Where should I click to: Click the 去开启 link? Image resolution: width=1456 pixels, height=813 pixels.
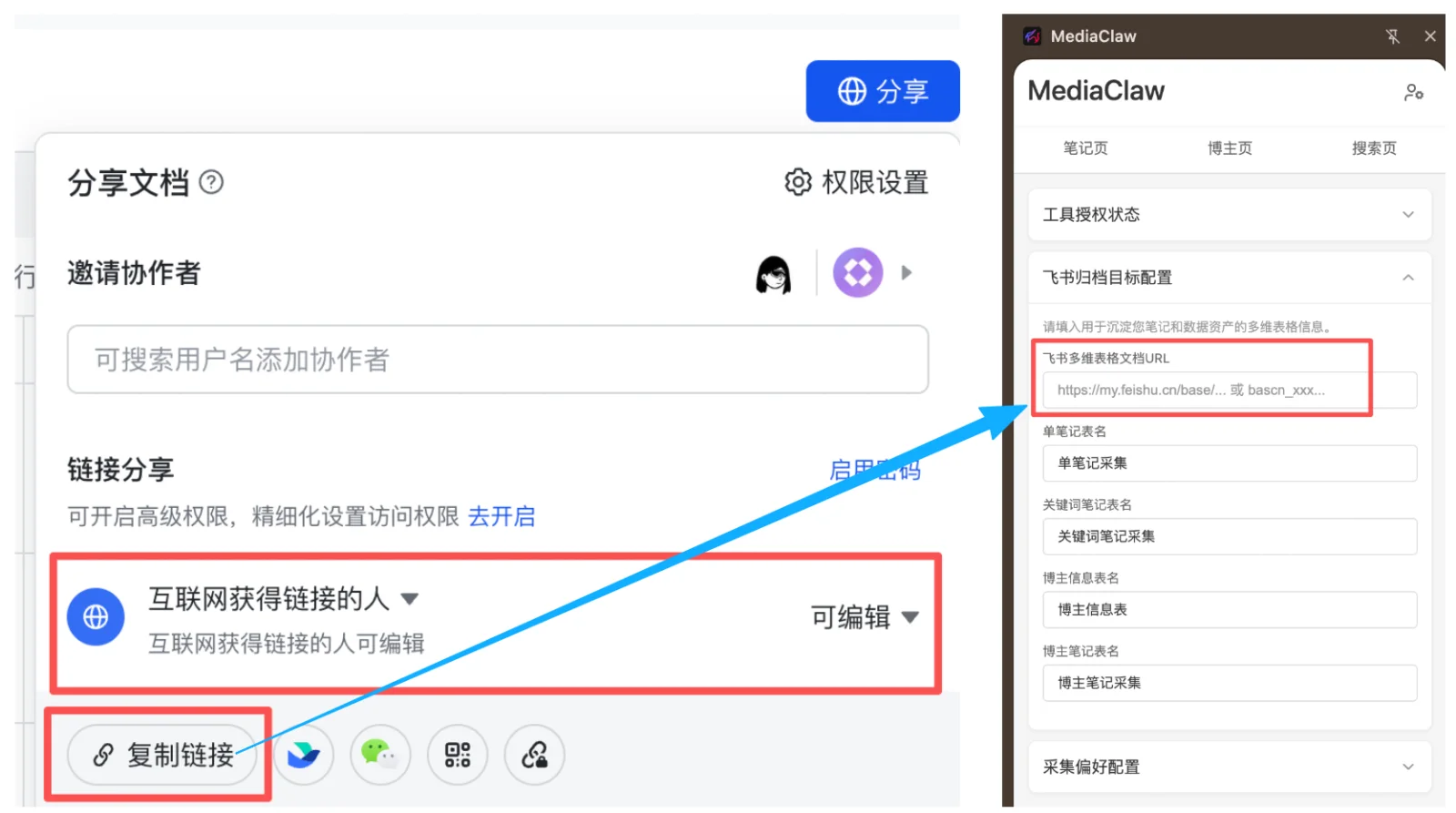(x=501, y=516)
